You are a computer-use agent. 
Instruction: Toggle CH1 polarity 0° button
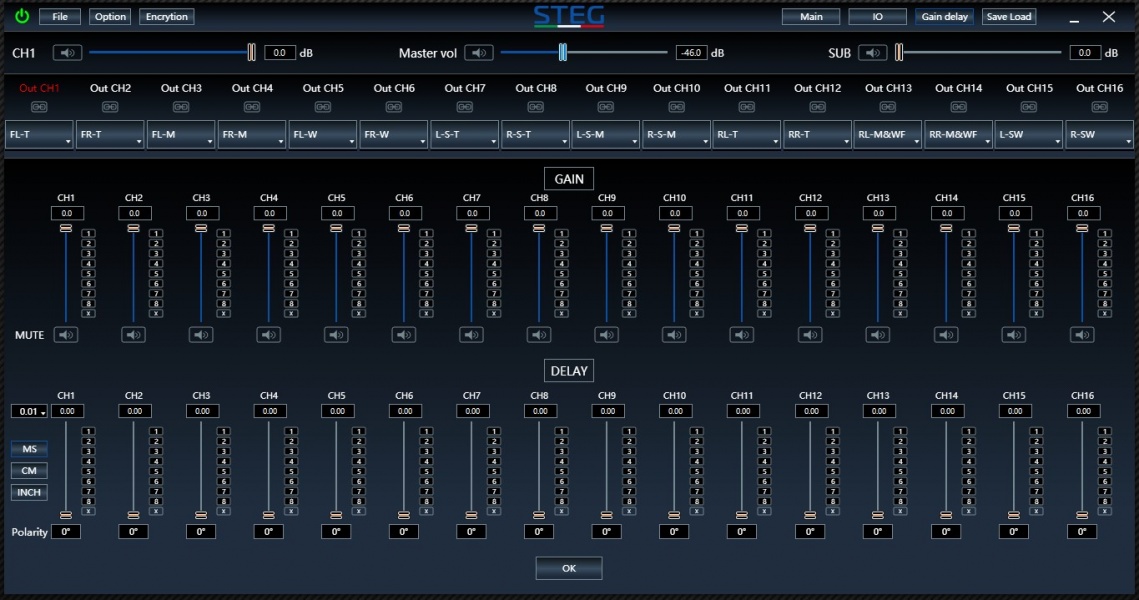pyautogui.click(x=66, y=532)
